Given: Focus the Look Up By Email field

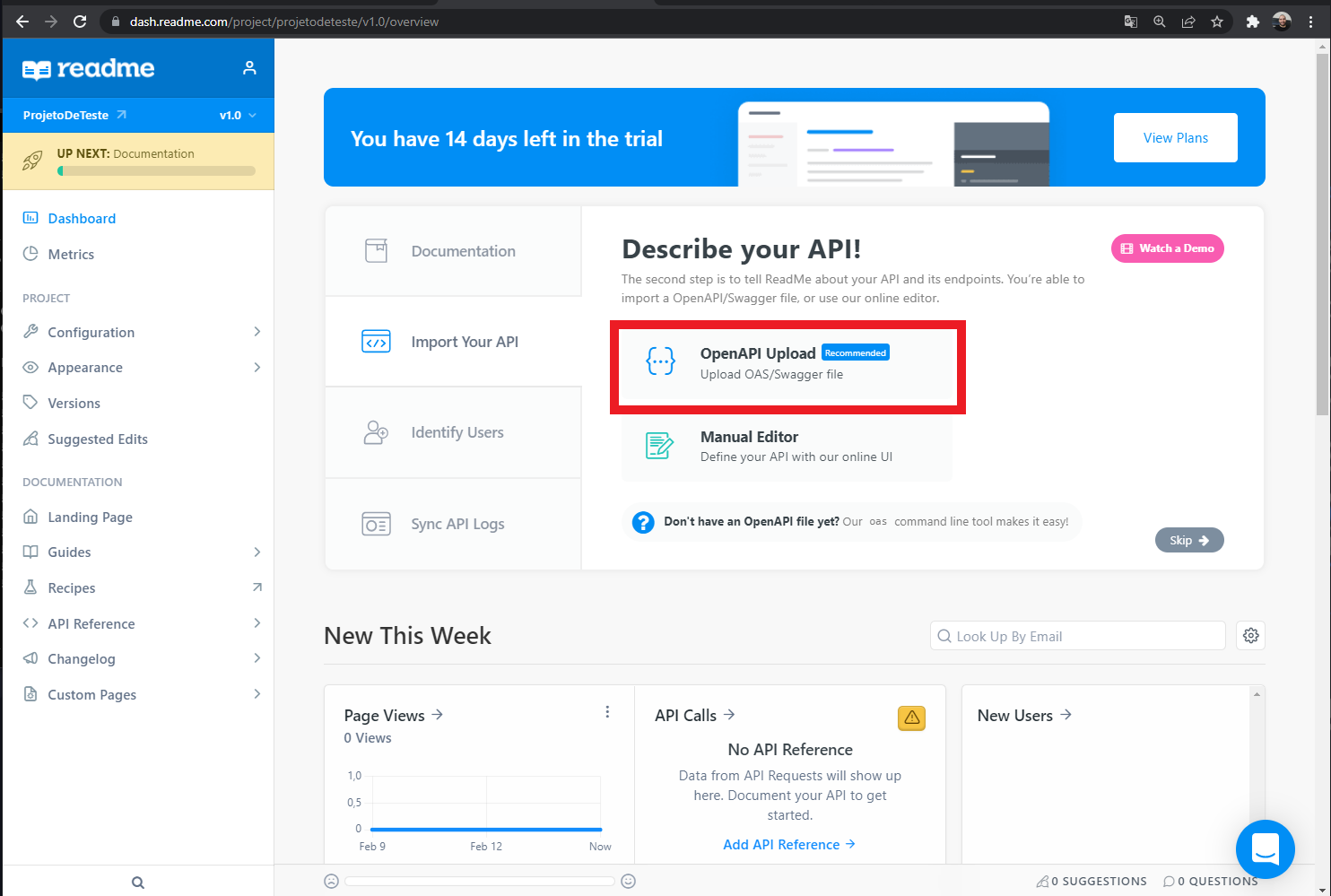Looking at the screenshot, I should (1077, 636).
